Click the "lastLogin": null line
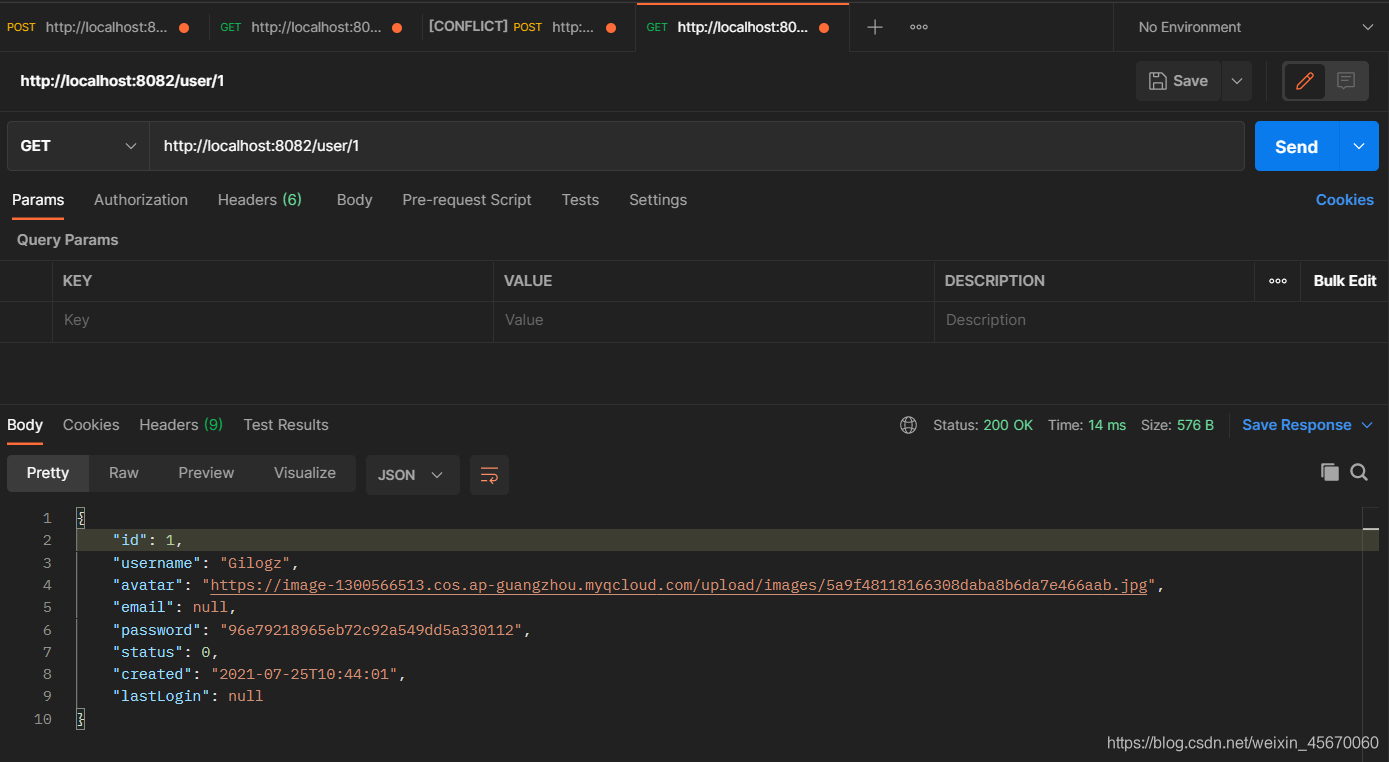 point(187,696)
